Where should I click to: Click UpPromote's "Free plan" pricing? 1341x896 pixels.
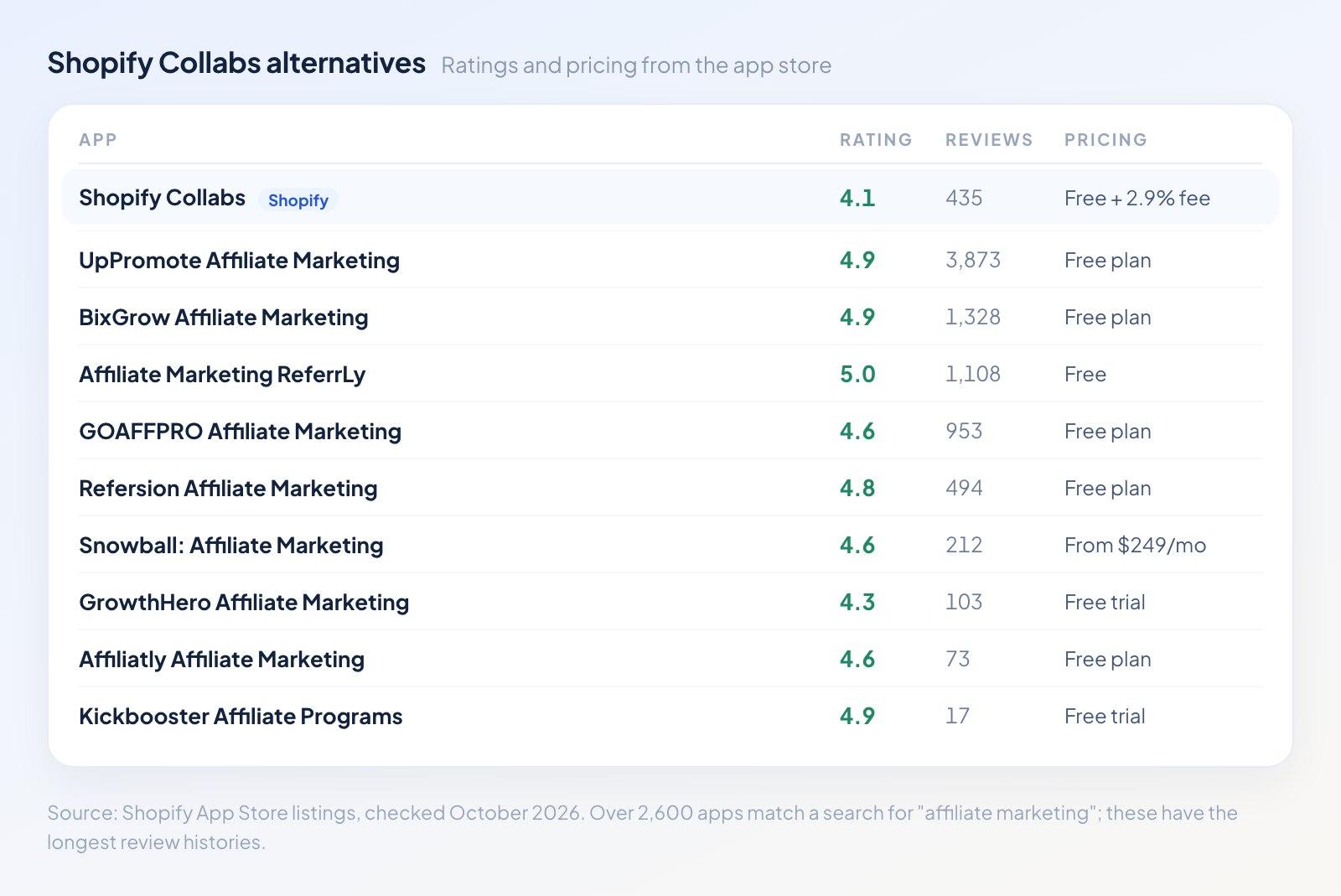click(1107, 261)
